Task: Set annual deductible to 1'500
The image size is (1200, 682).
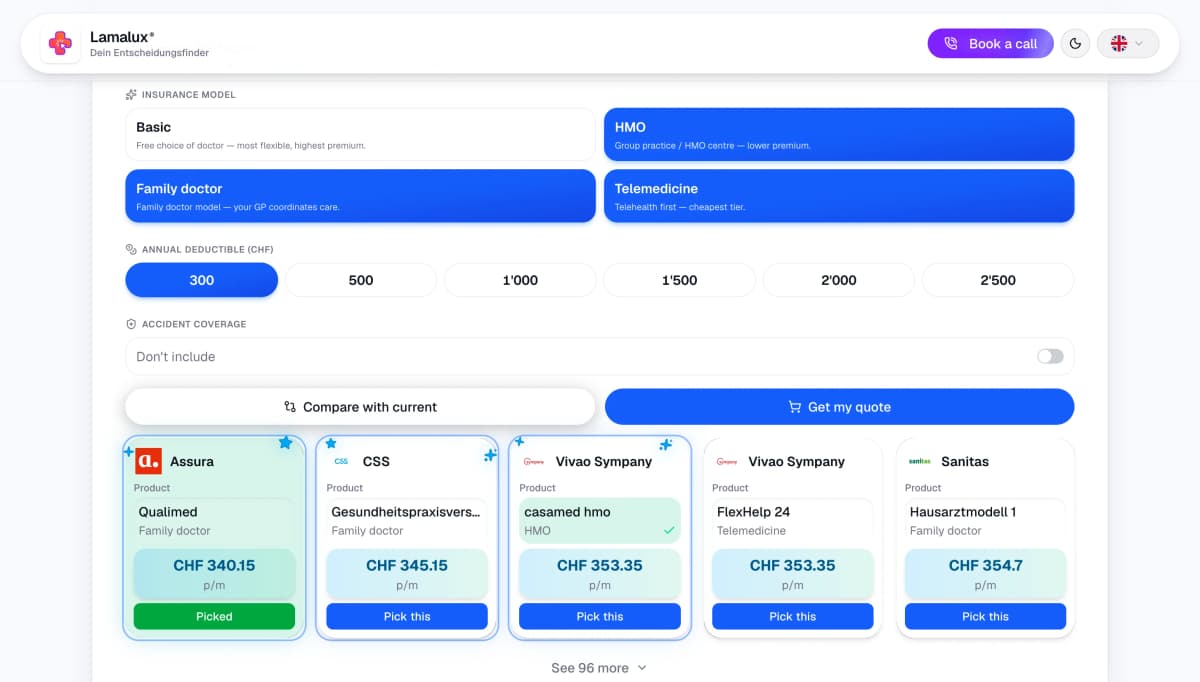Action: coord(679,280)
